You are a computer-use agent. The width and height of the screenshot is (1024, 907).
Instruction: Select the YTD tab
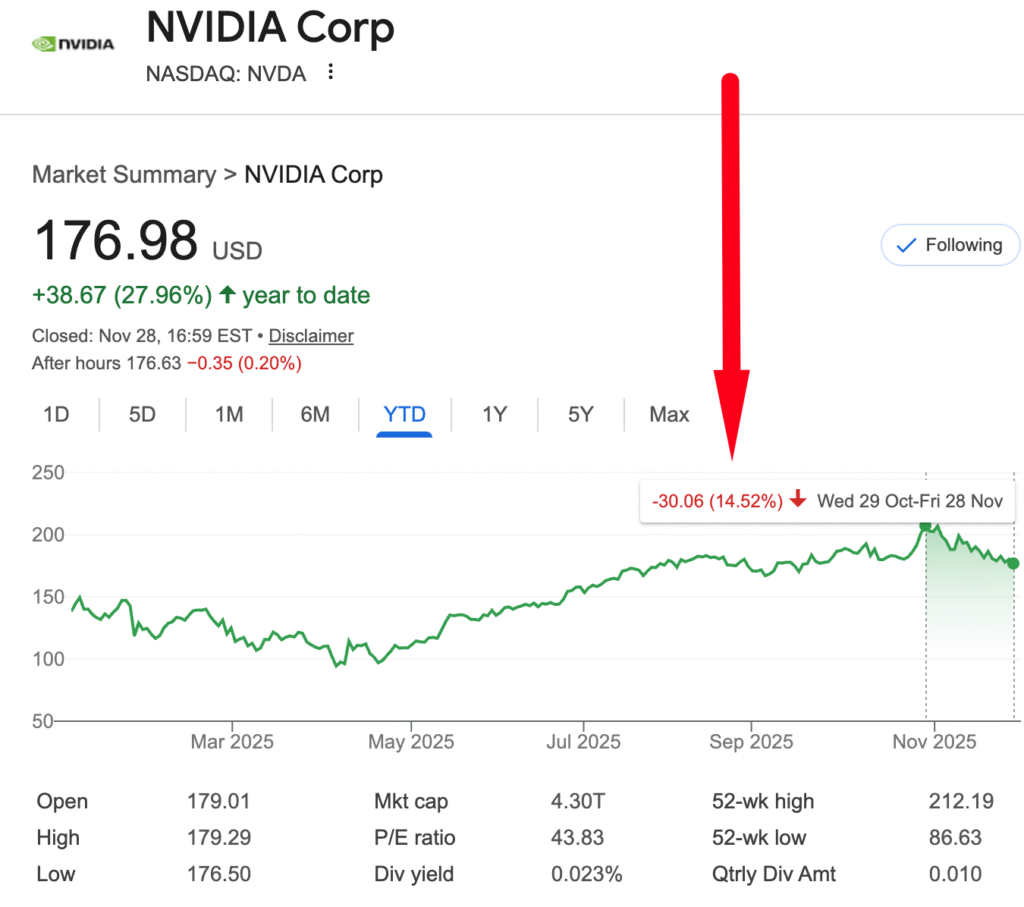(x=404, y=414)
